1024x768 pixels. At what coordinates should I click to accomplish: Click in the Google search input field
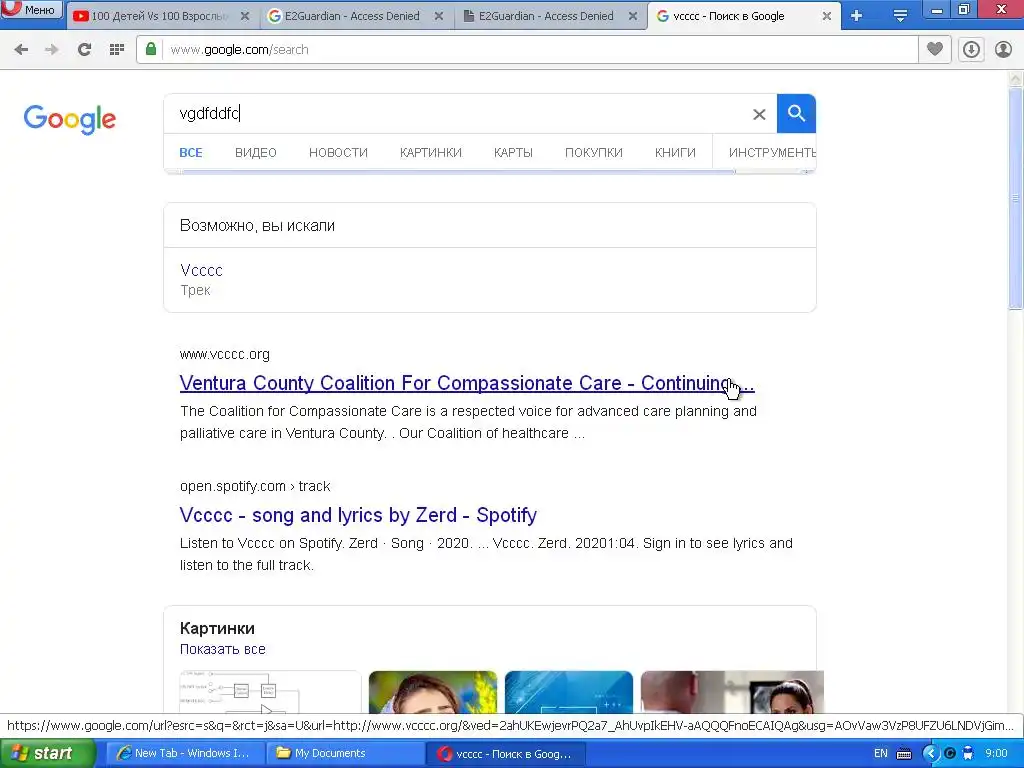point(457,114)
